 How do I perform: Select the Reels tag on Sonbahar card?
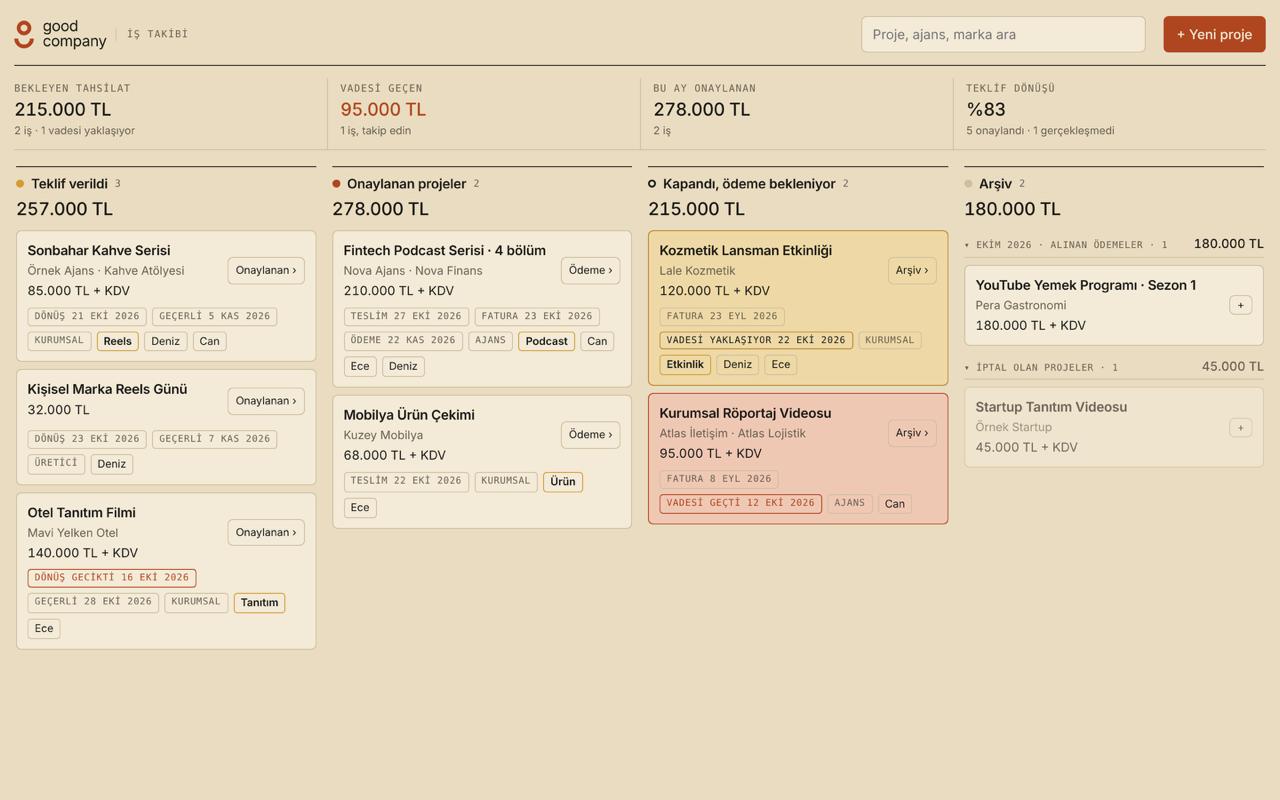pyautogui.click(x=117, y=341)
